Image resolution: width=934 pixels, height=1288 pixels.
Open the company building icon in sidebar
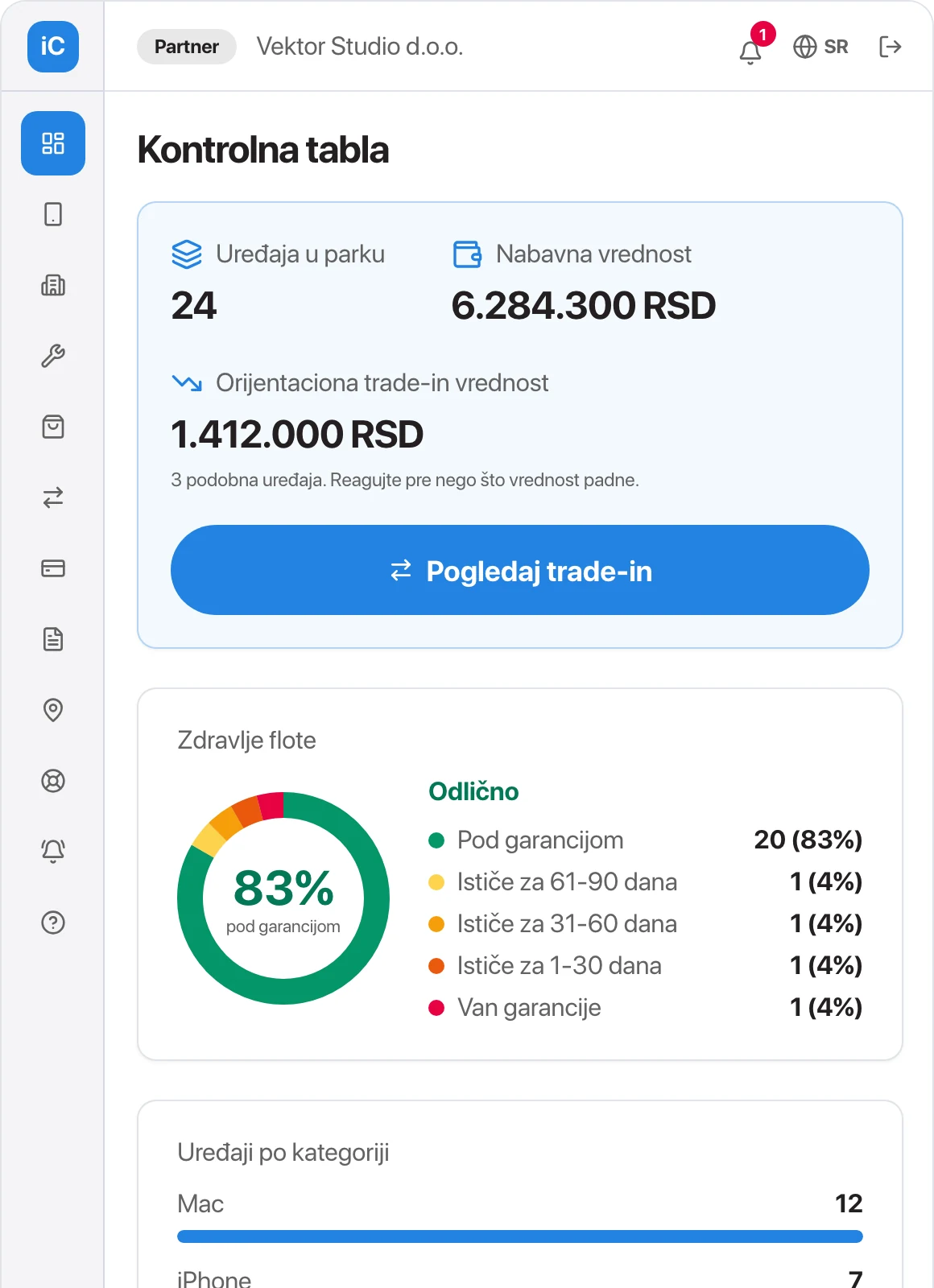[x=53, y=285]
